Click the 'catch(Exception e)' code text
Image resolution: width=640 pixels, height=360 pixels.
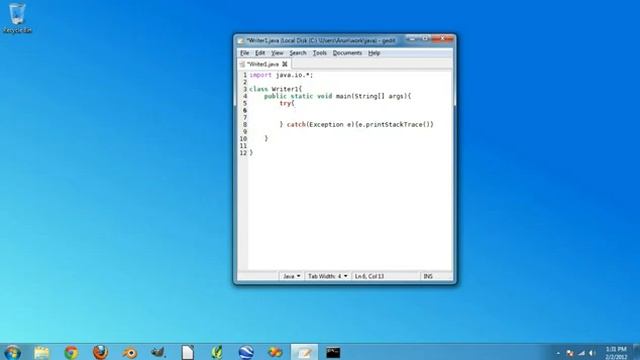coord(320,124)
